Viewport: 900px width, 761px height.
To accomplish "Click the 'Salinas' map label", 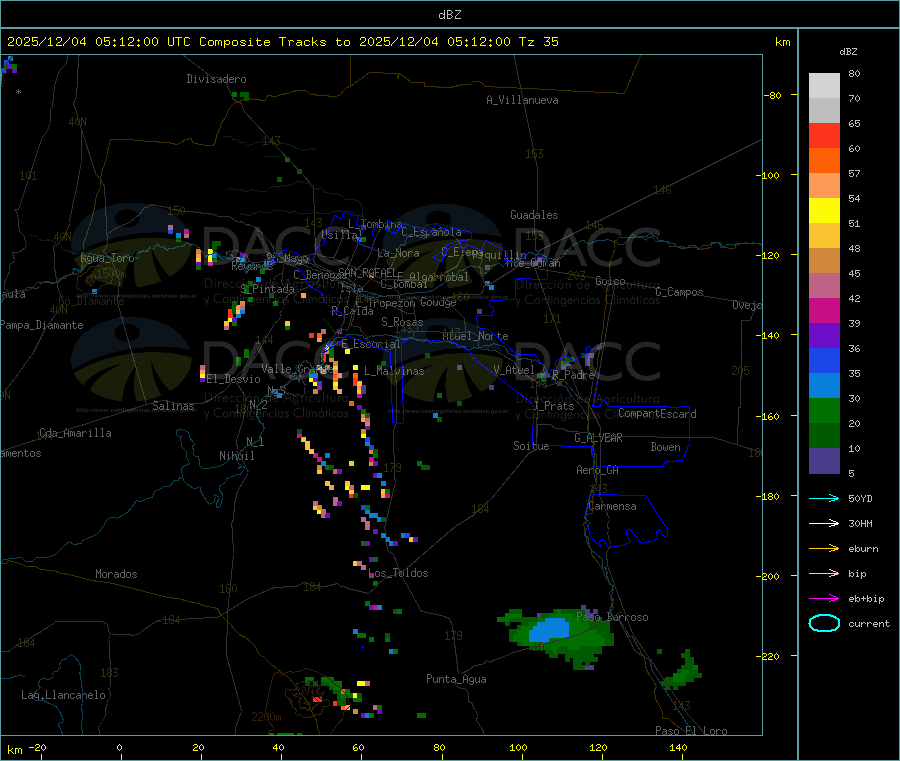I will click(x=173, y=406).
